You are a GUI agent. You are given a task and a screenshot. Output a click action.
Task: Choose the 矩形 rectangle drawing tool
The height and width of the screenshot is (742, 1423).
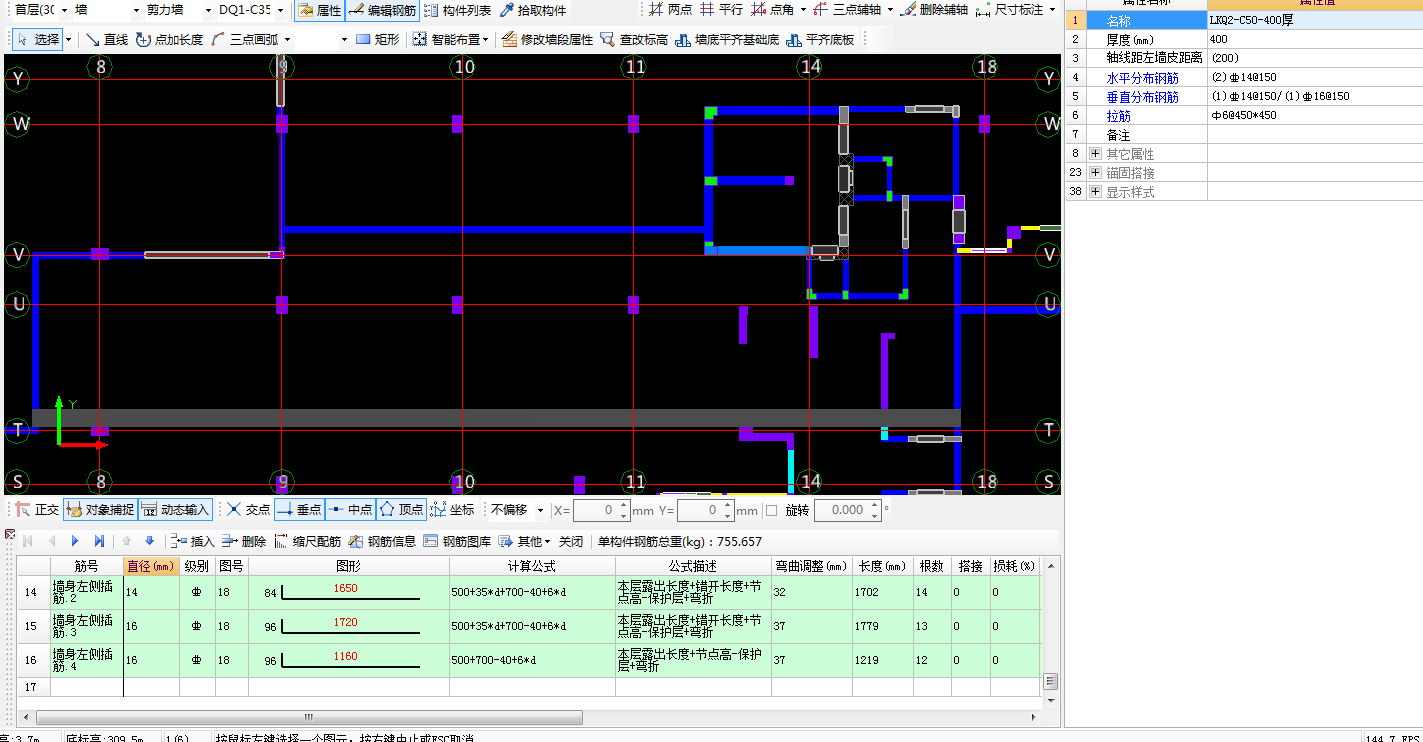click(x=378, y=39)
